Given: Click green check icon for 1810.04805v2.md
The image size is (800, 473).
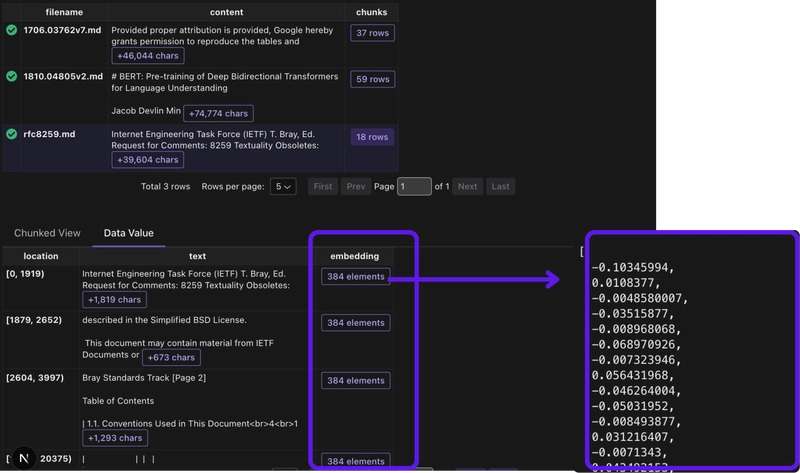Looking at the screenshot, I should (x=11, y=77).
